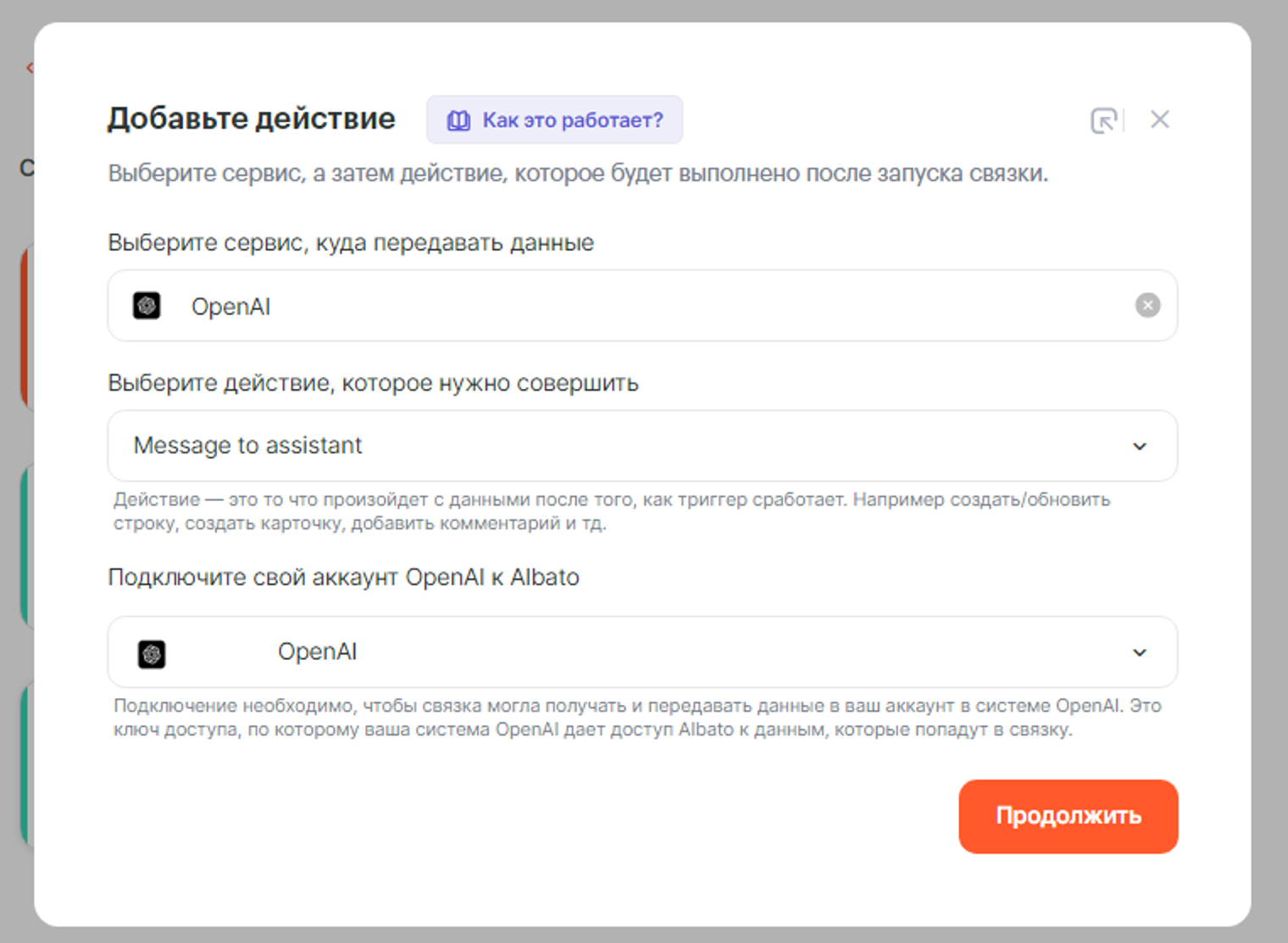Click the red back arrow behind the dialog

click(30, 68)
